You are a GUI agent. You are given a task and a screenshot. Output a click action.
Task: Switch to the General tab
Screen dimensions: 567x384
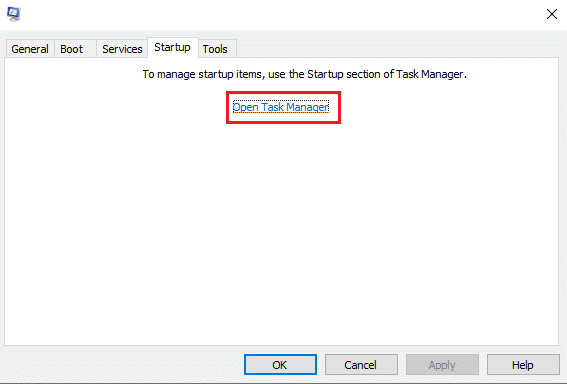coord(30,49)
